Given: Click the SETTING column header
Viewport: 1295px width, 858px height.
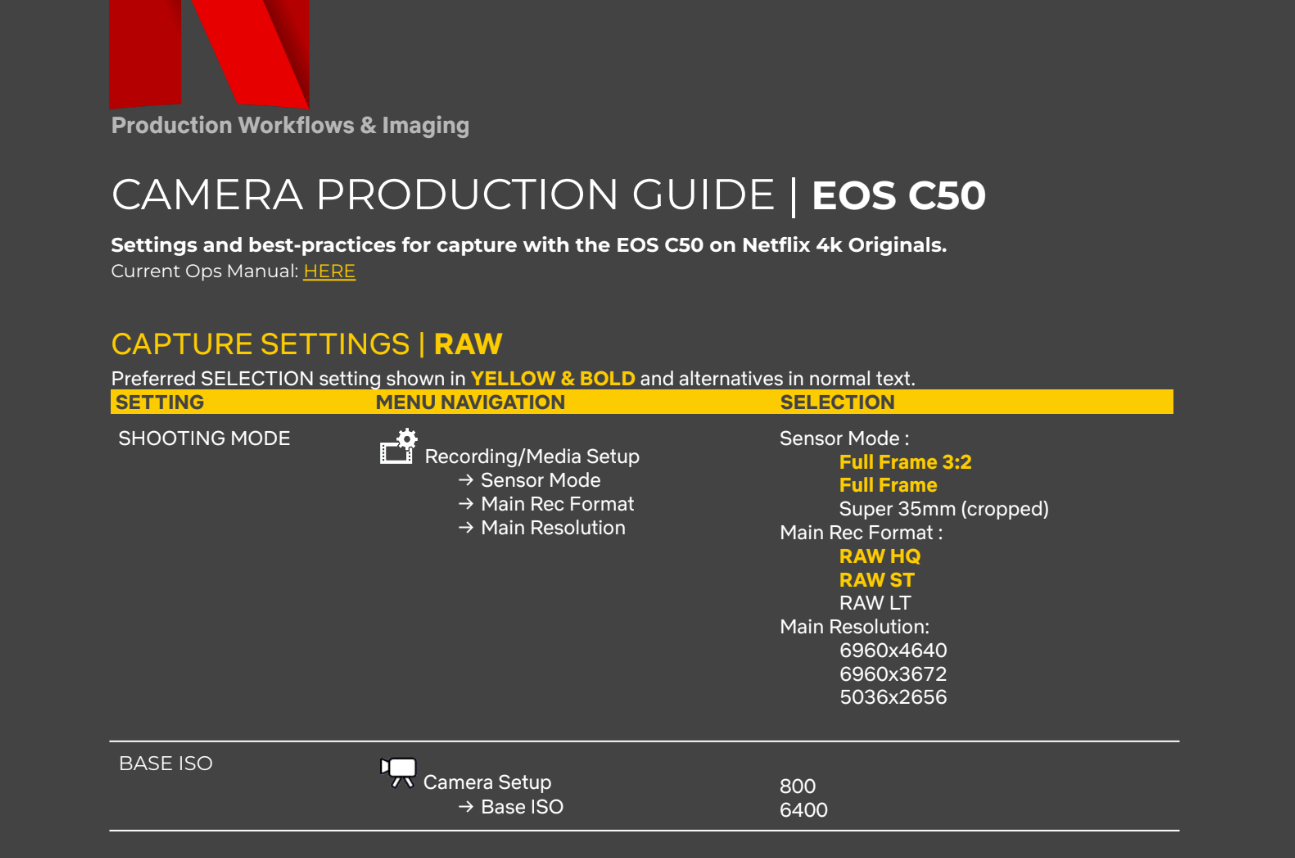Looking at the screenshot, I should pyautogui.click(x=160, y=402).
